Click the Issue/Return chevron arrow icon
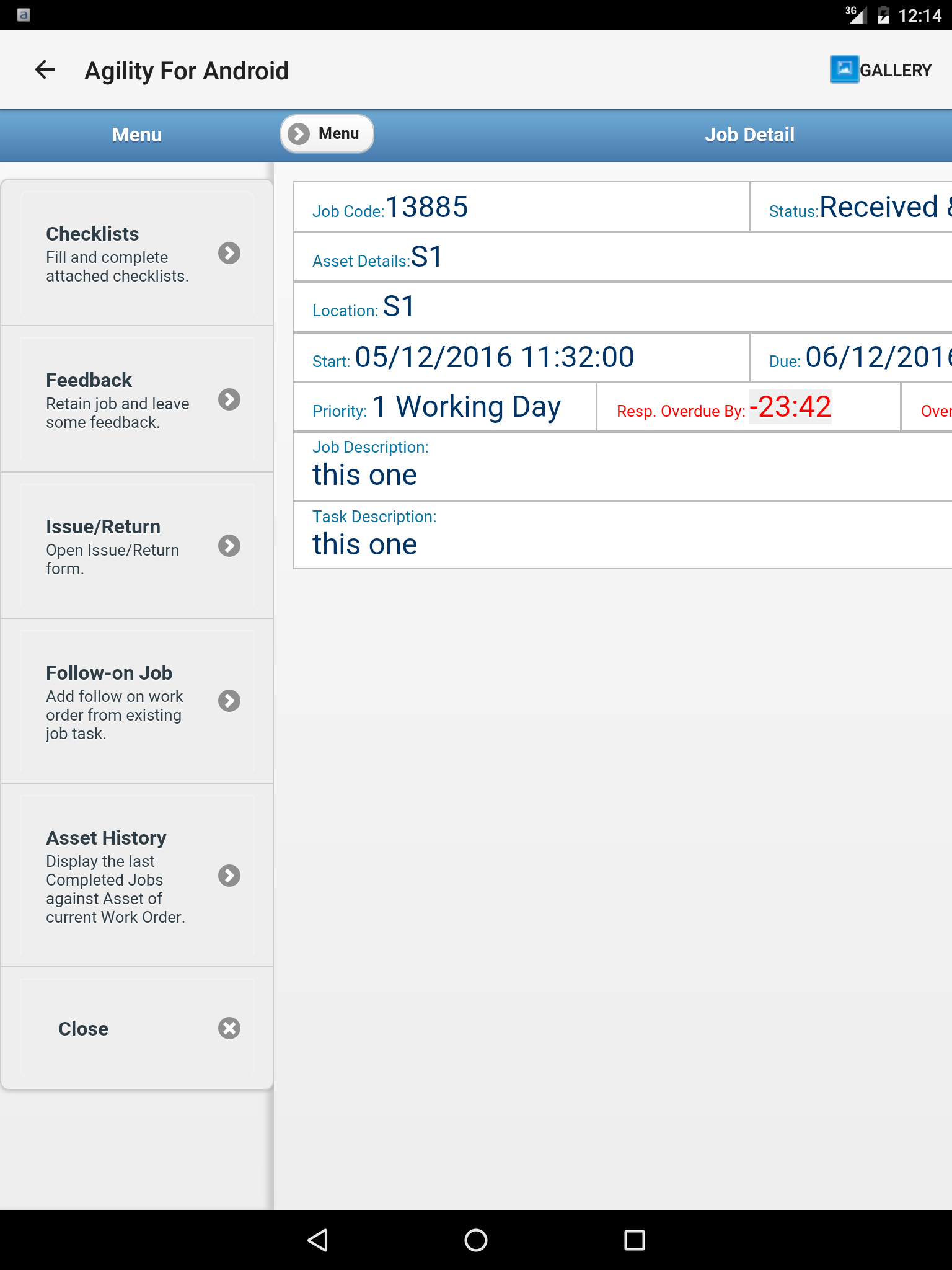Viewport: 952px width, 1270px height. click(229, 546)
